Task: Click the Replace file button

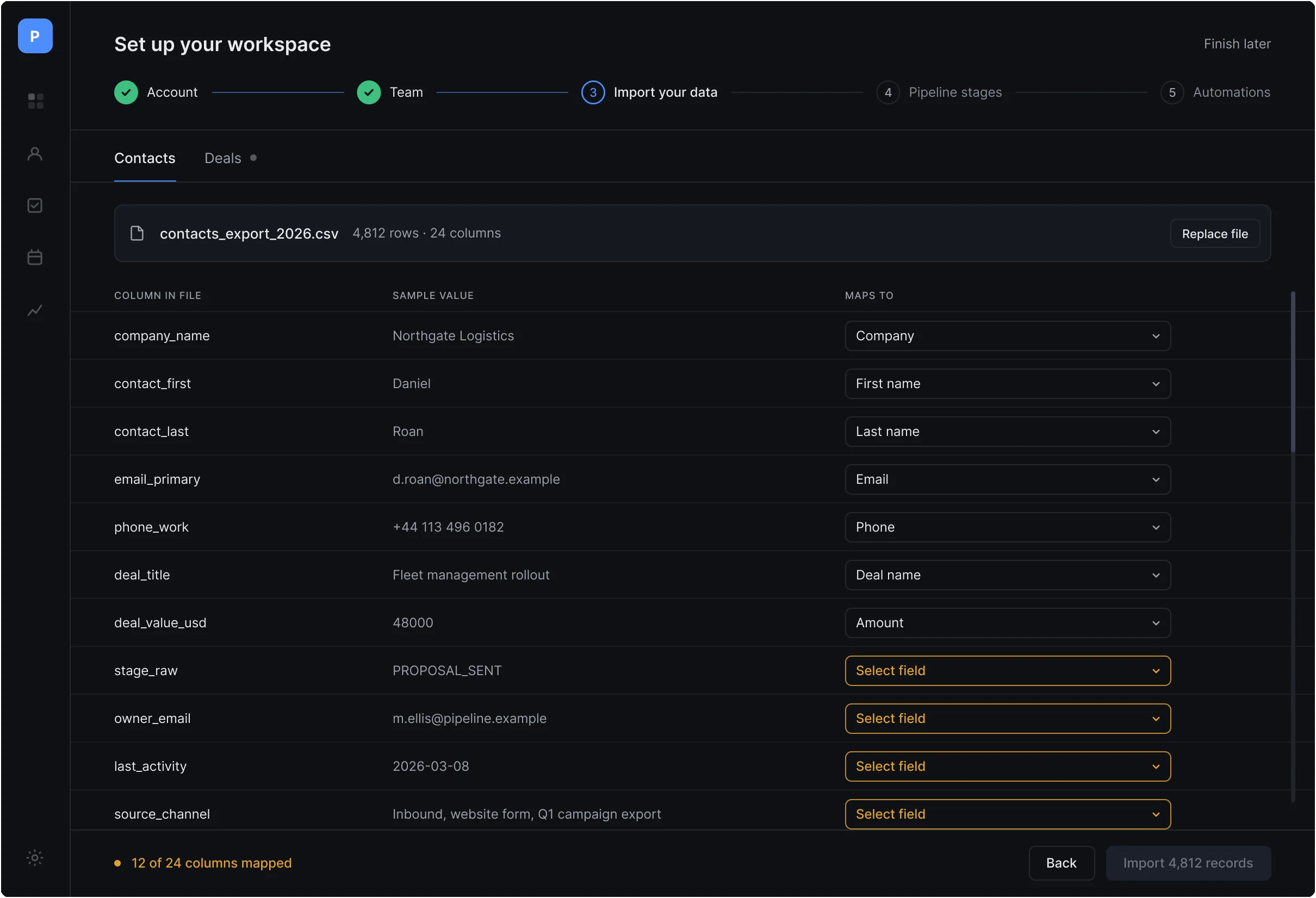Action: 1215,234
